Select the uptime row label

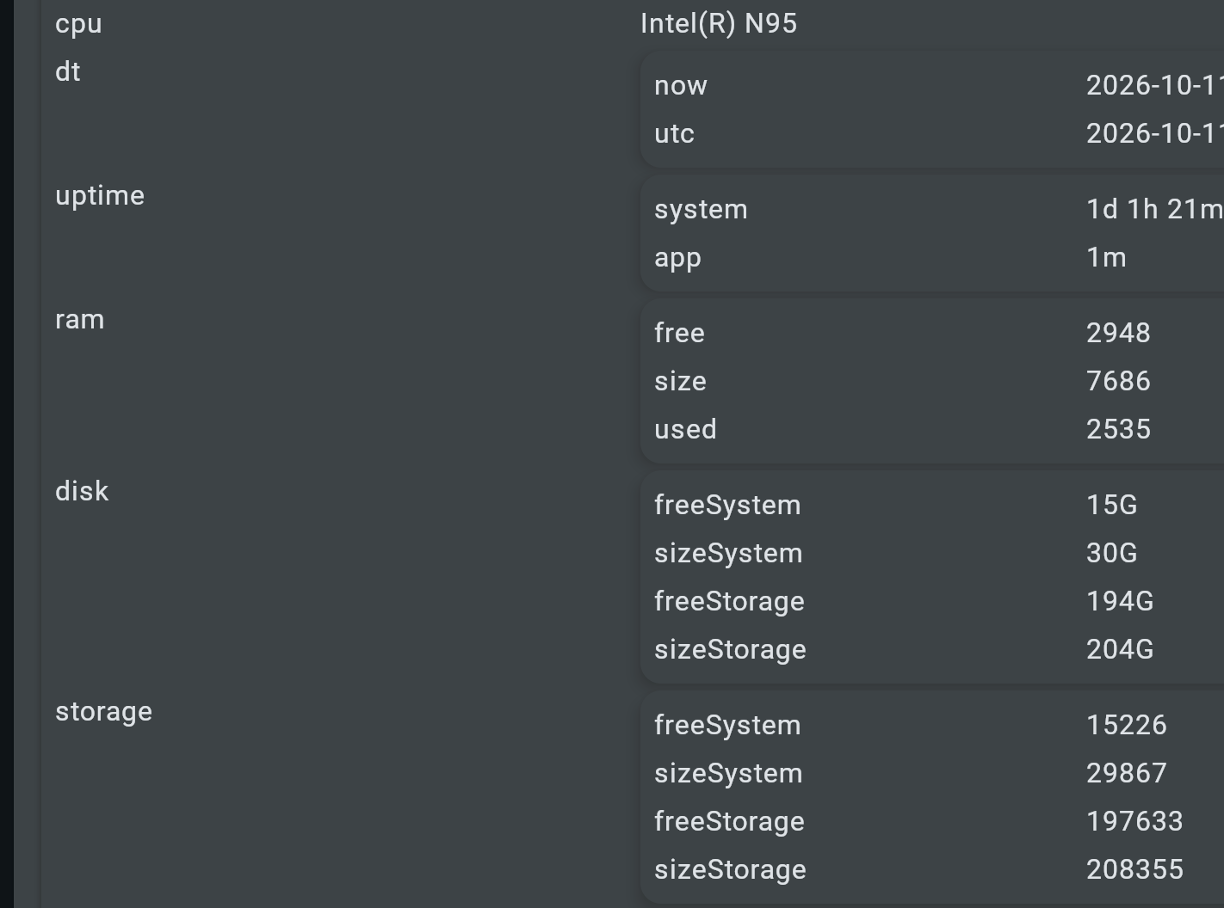click(100, 196)
